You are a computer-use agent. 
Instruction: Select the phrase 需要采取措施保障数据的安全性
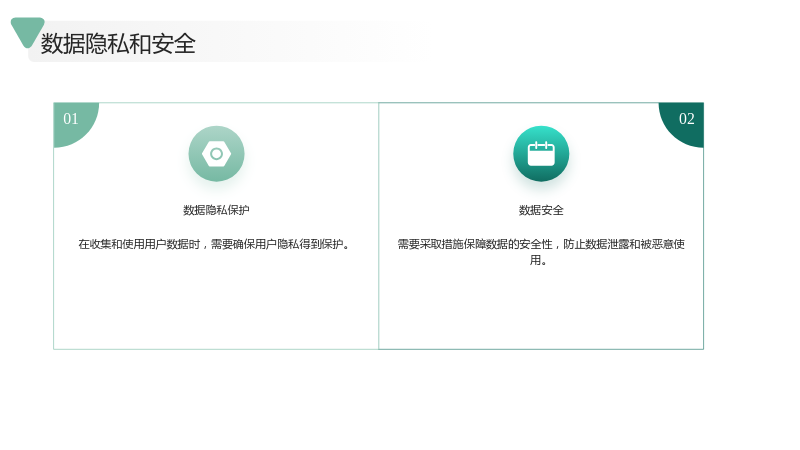coord(475,244)
